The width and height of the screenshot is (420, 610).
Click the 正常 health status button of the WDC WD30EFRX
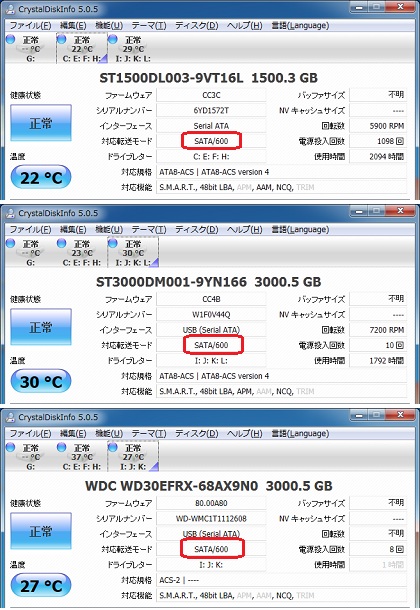click(41, 531)
